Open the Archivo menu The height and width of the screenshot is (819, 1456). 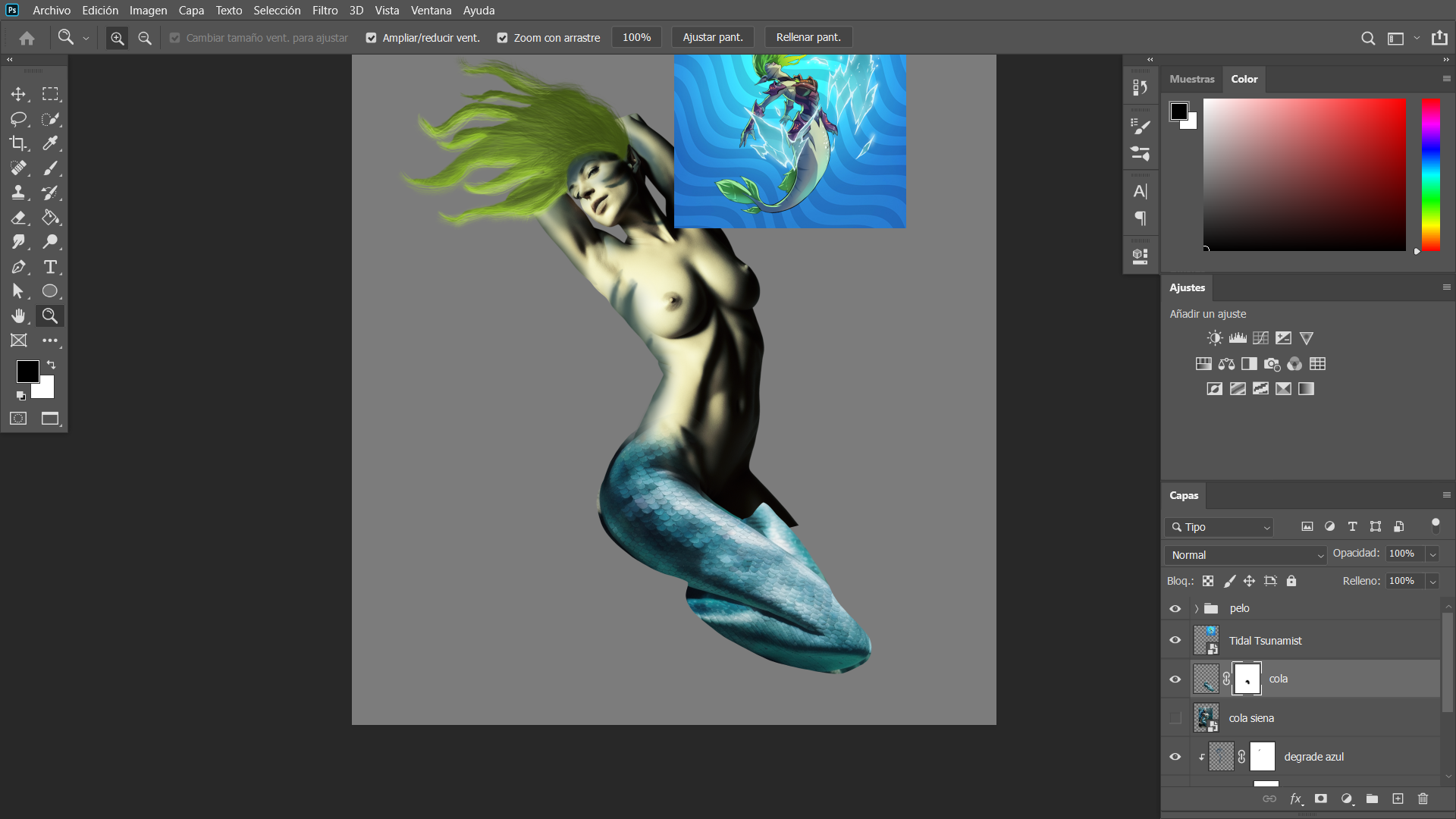click(52, 11)
